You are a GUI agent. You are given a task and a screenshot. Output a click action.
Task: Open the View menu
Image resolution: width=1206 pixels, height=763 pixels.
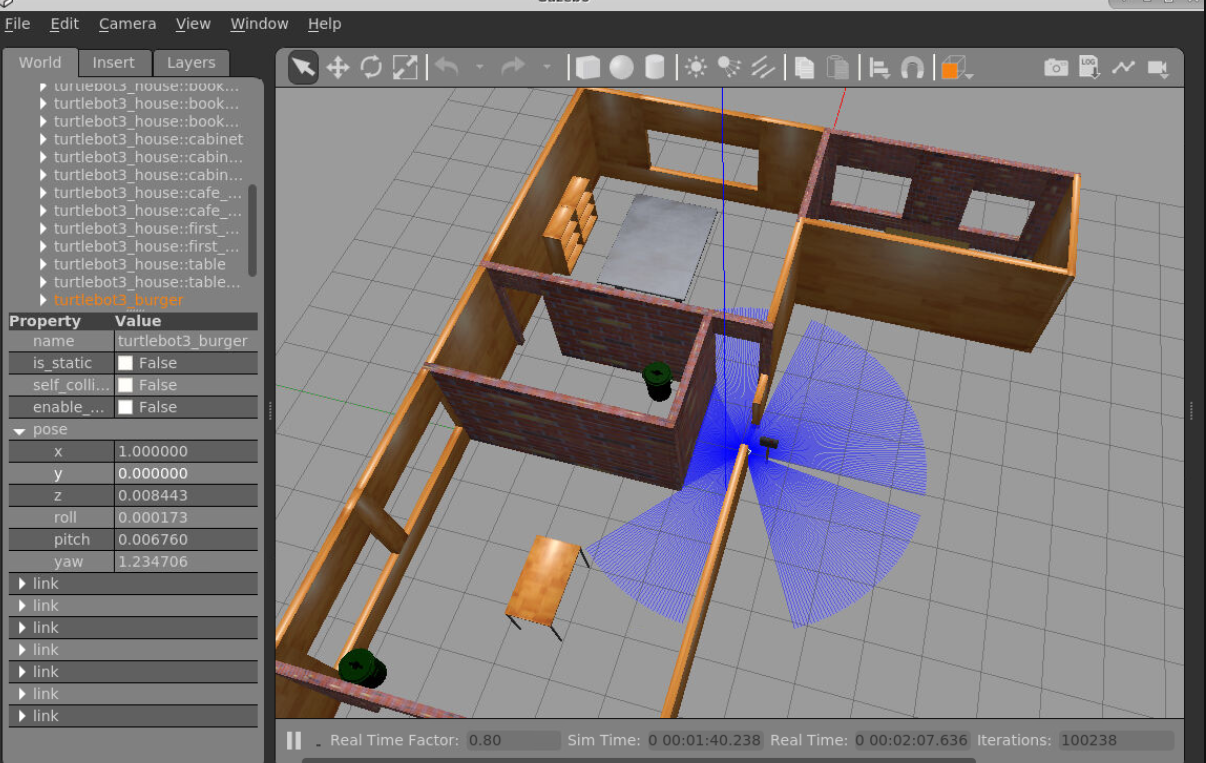click(193, 23)
